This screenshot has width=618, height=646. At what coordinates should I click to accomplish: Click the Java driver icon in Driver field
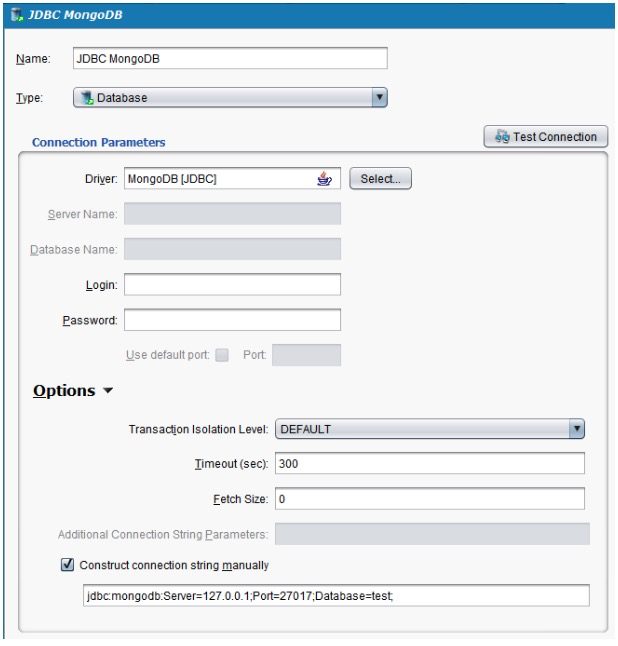(x=323, y=179)
